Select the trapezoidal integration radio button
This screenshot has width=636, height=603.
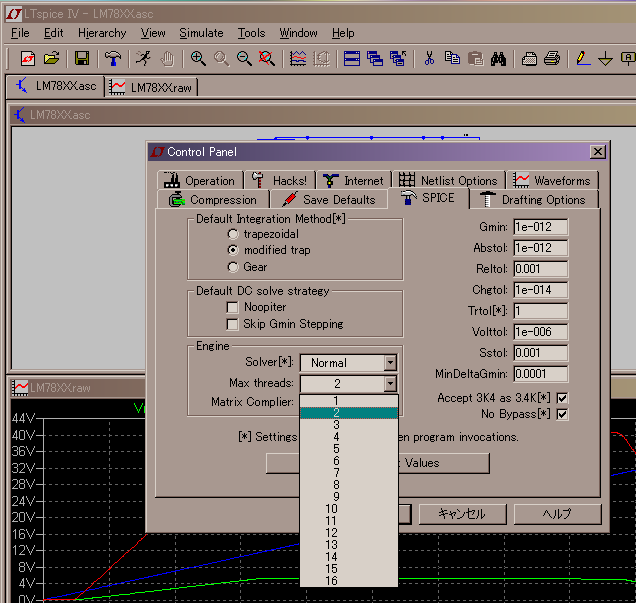(x=233, y=234)
